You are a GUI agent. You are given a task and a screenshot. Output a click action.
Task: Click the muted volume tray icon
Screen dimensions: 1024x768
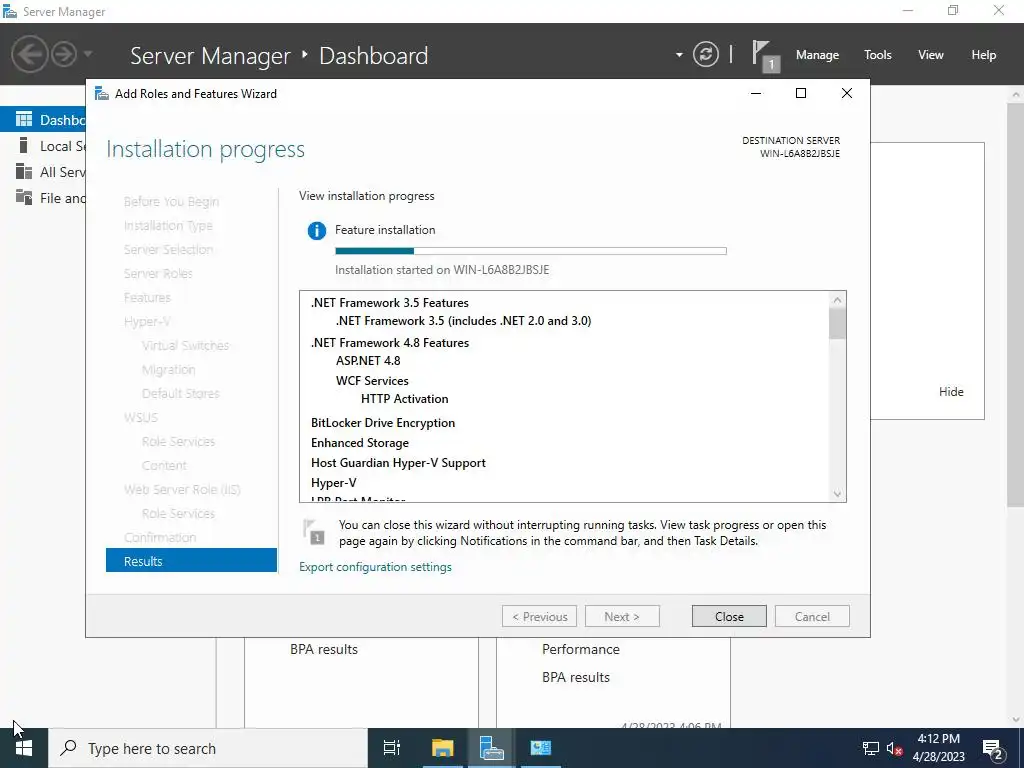point(895,748)
